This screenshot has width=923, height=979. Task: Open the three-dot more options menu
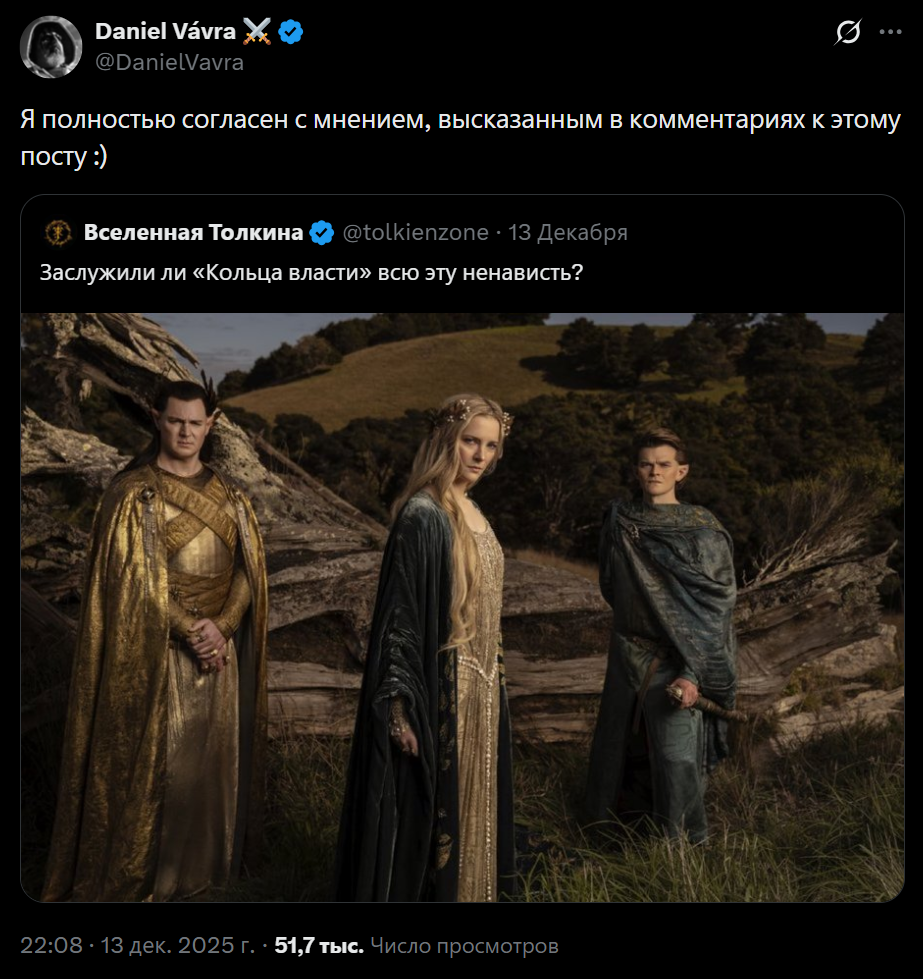(x=890, y=33)
